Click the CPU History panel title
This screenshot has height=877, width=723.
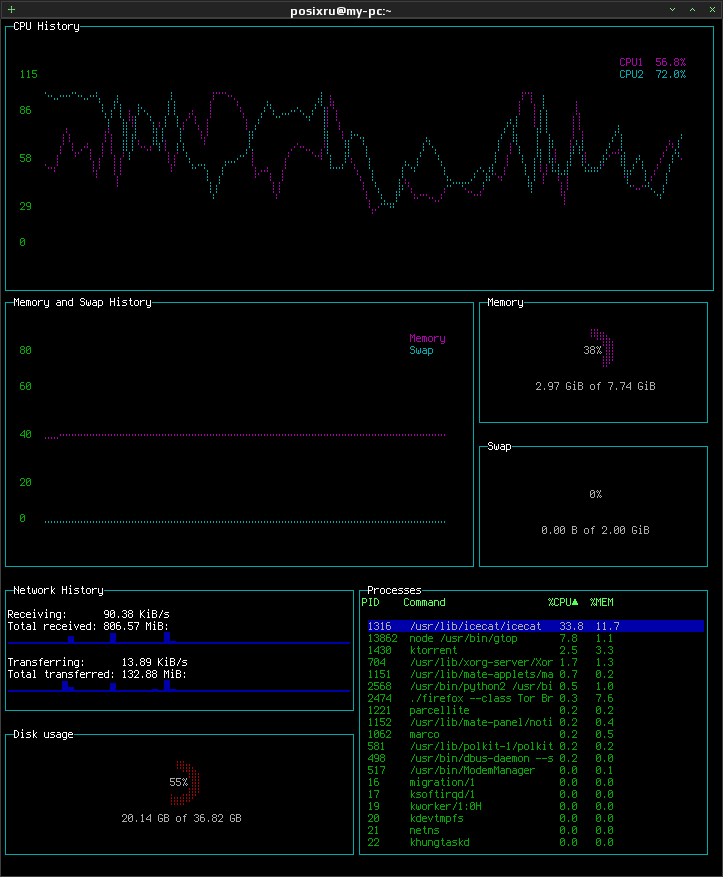click(x=46, y=26)
